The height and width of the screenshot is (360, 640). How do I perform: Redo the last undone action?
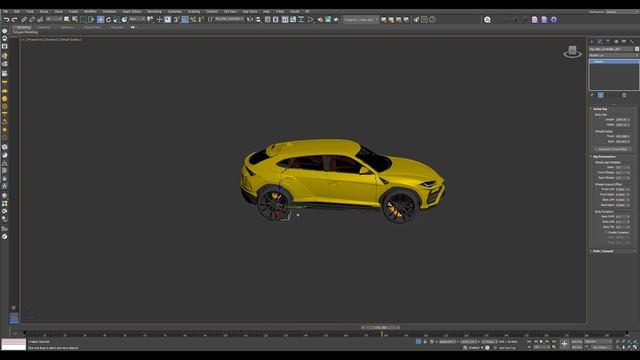point(14,20)
